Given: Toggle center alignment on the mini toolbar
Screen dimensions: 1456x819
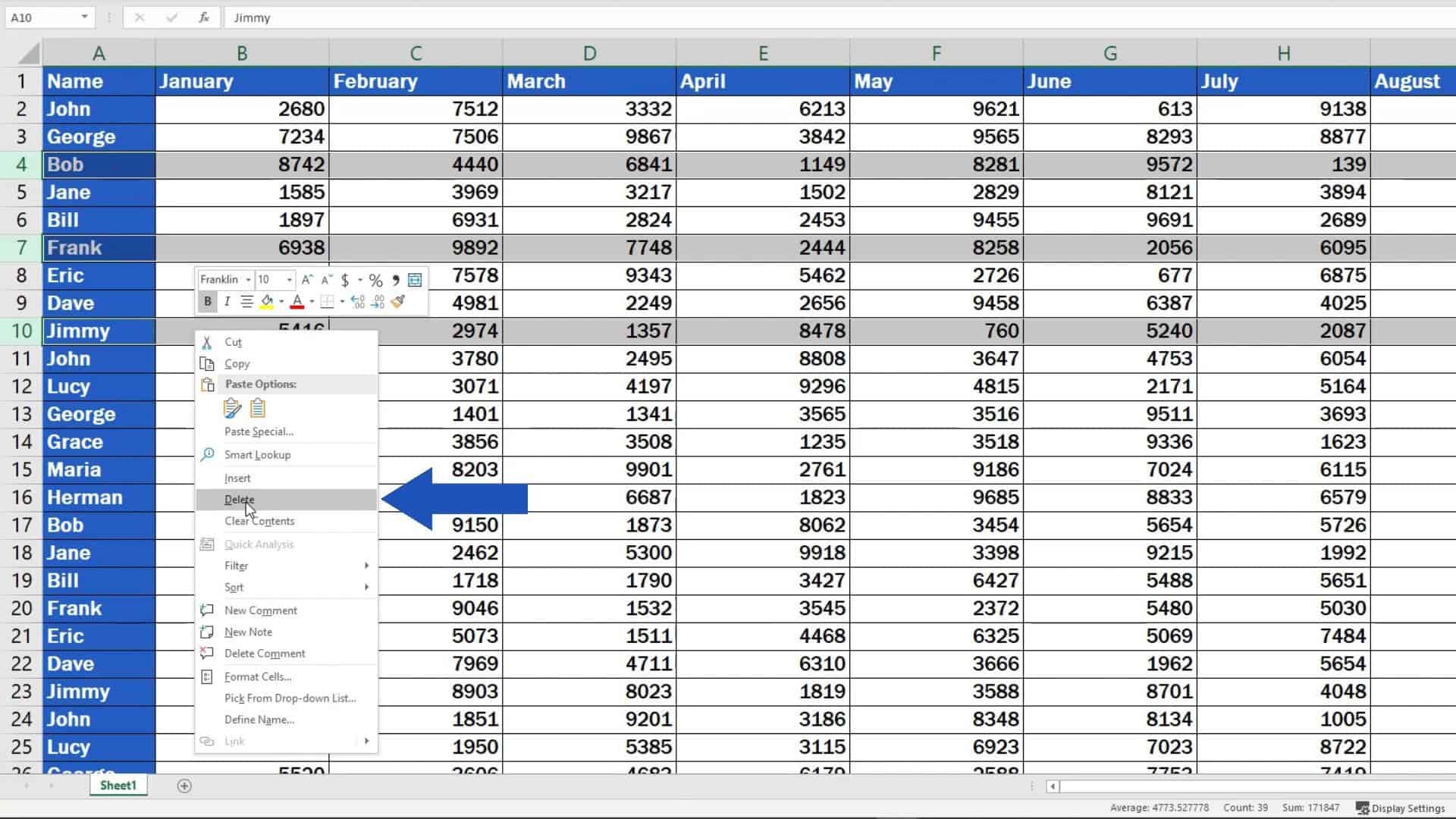Looking at the screenshot, I should coord(247,301).
